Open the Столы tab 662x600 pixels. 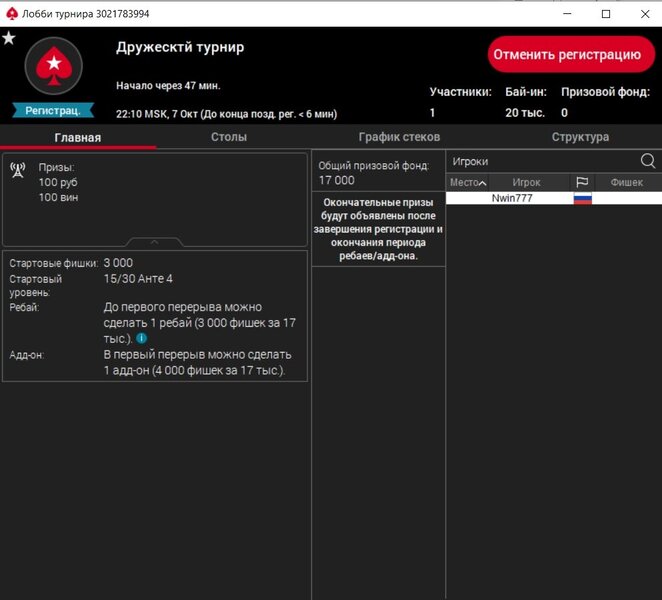[x=229, y=137]
